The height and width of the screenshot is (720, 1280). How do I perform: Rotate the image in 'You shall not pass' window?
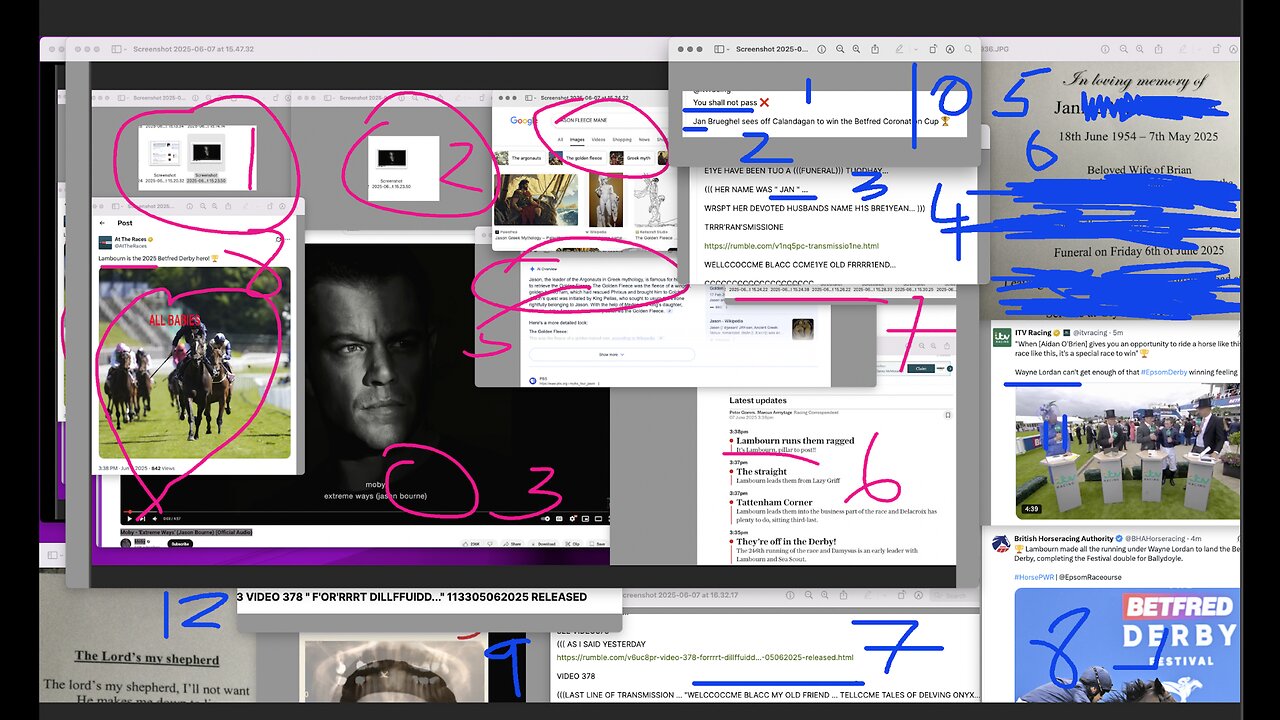(933, 48)
